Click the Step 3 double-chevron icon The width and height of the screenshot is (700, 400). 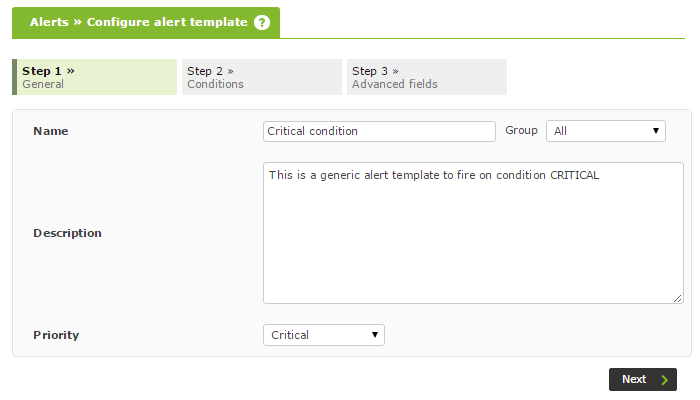pyautogui.click(x=395, y=71)
